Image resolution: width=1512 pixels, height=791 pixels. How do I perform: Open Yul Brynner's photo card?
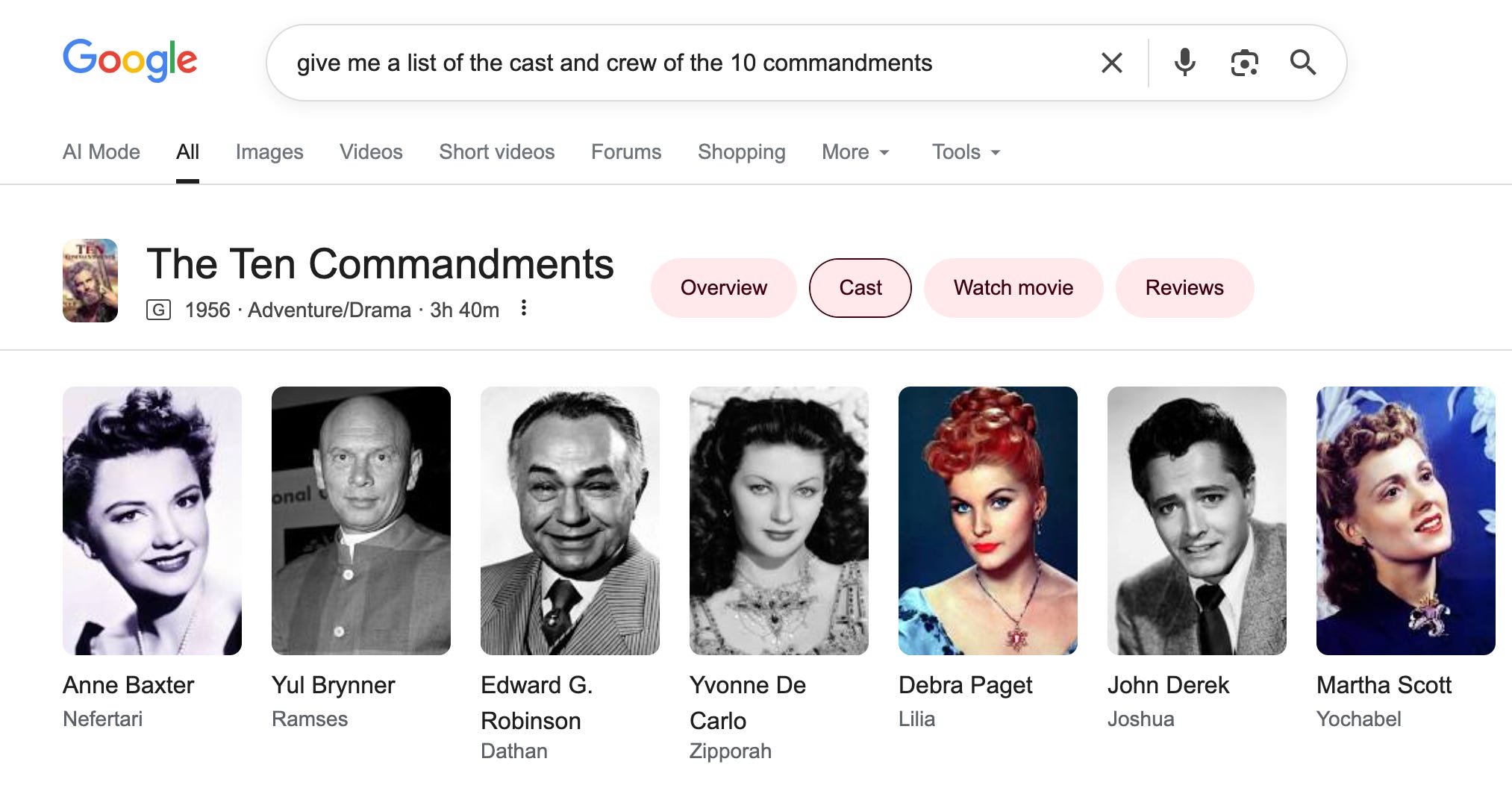tap(361, 521)
